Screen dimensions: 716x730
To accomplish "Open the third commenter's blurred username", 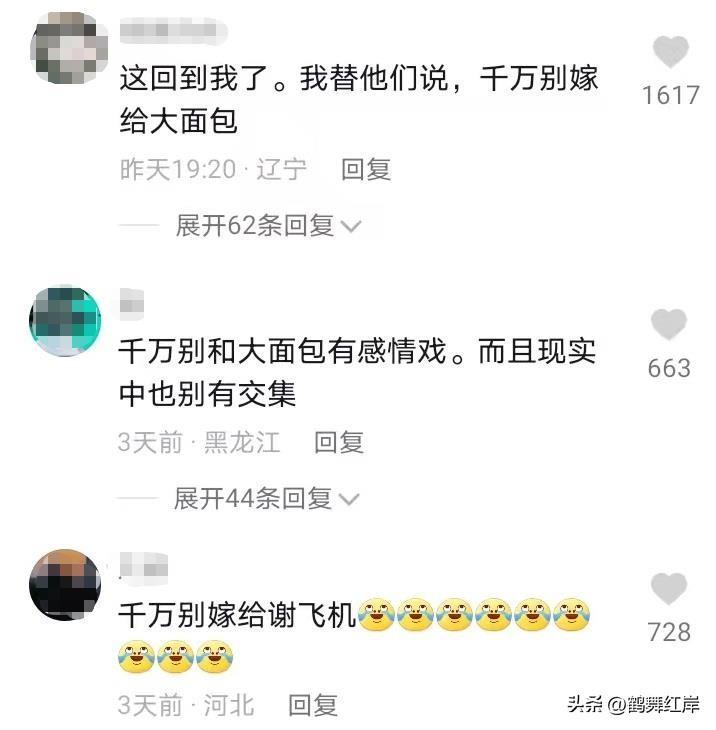I will tap(143, 569).
